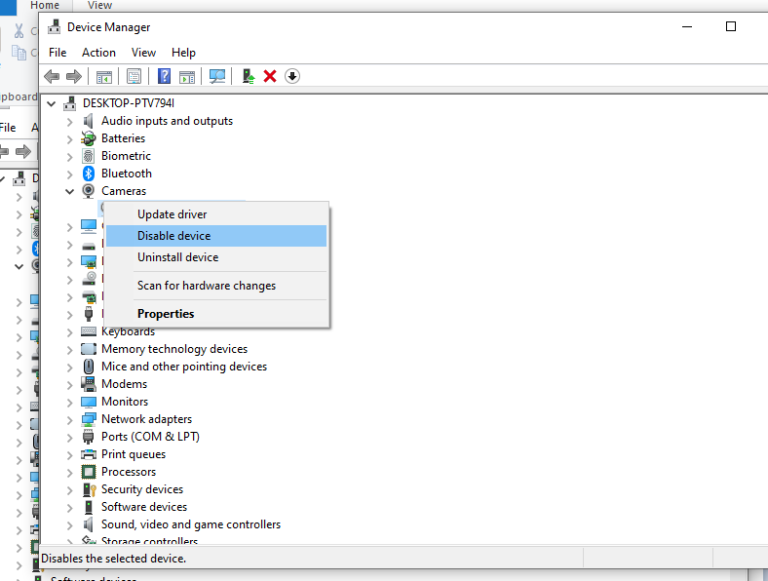Click the Properties sheet toolbar icon

coord(134,76)
